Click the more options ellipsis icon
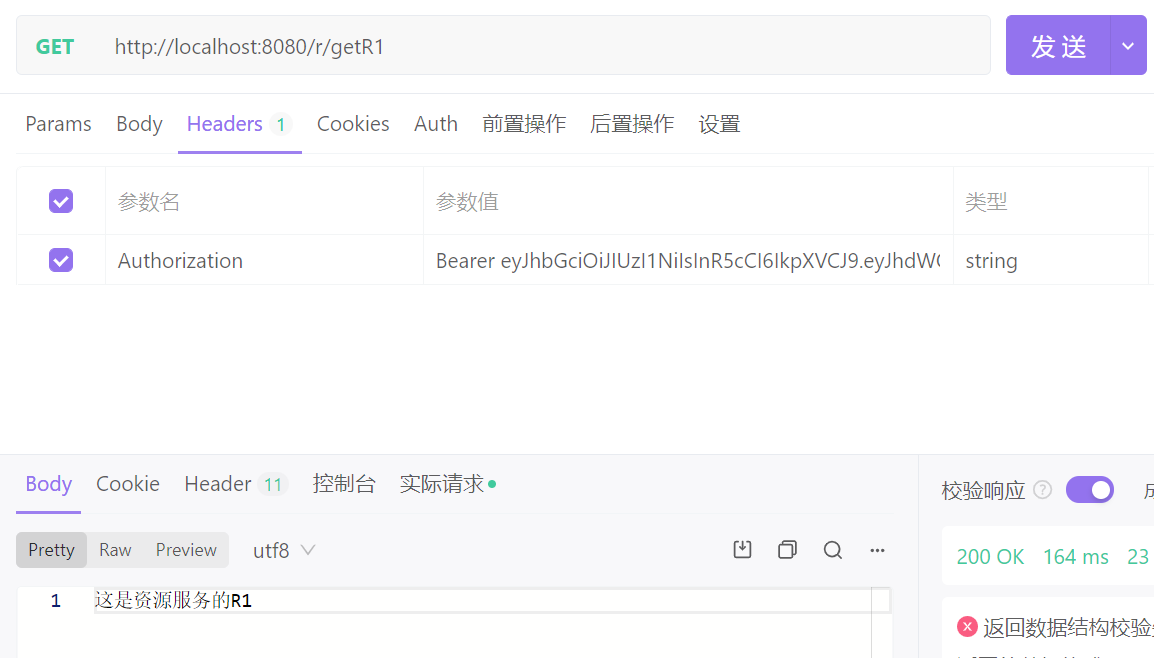 877,550
